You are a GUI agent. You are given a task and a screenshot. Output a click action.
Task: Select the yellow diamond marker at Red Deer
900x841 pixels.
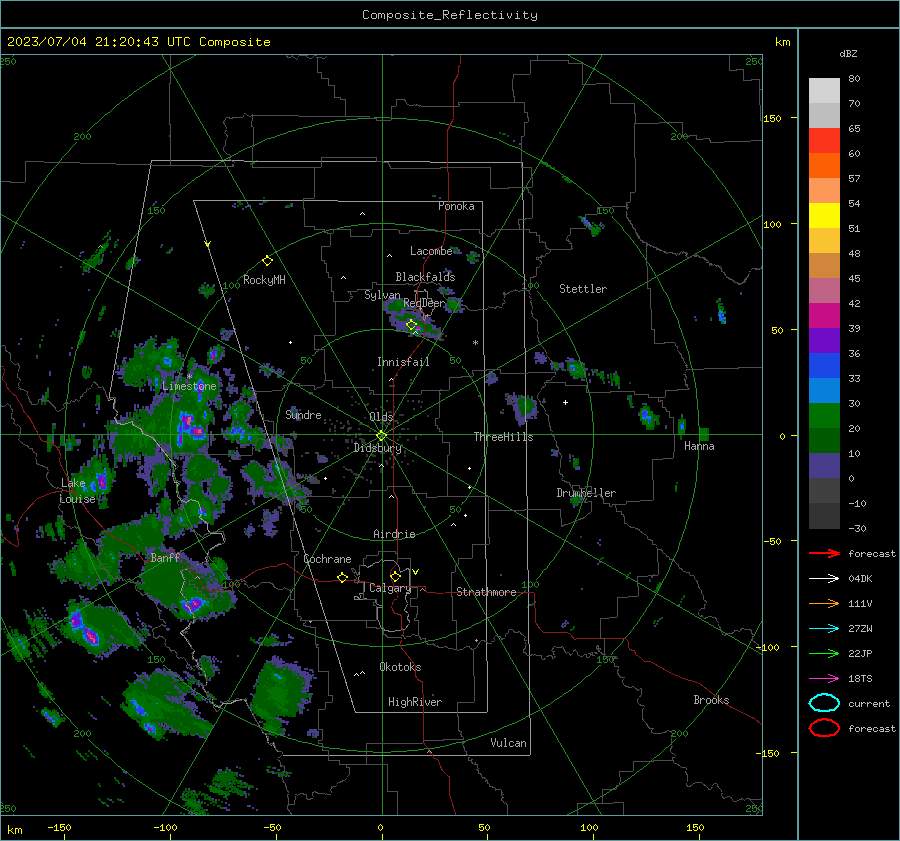coord(412,325)
